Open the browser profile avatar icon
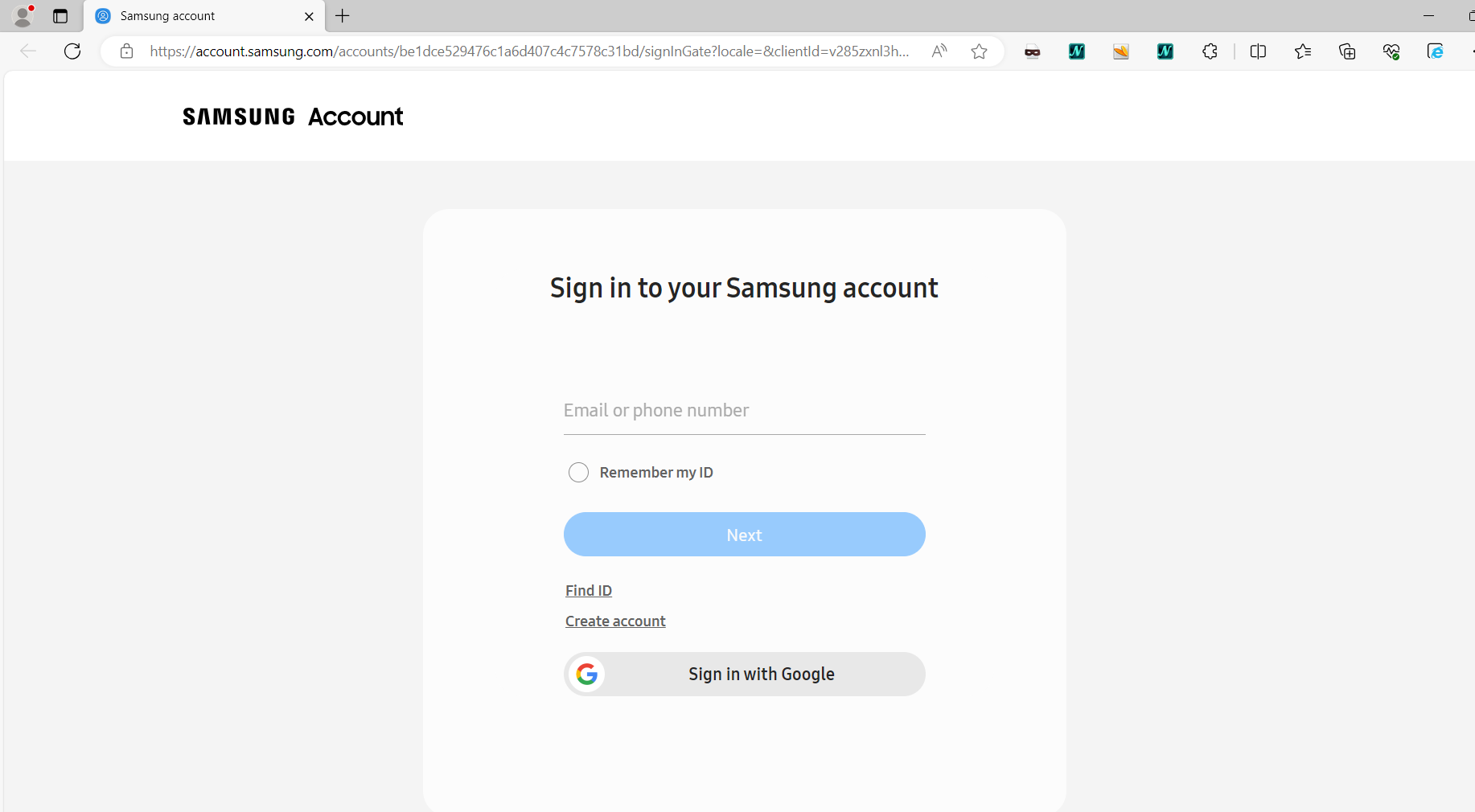Viewport: 1475px width, 812px height. (23, 16)
